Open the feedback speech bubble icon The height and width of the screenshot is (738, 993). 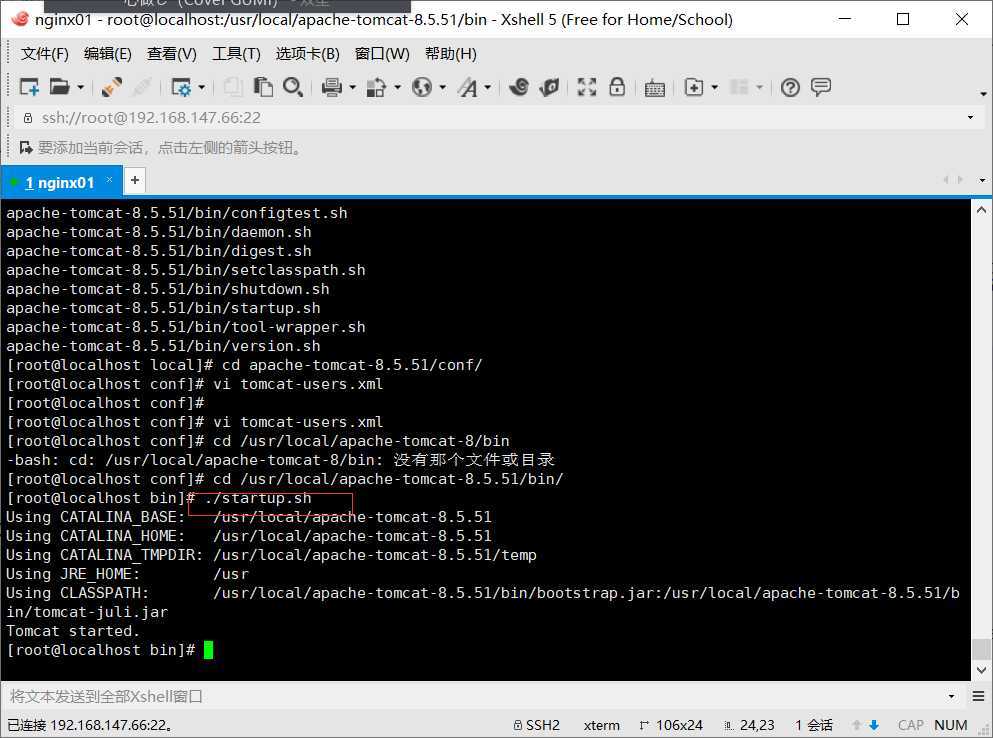click(821, 88)
